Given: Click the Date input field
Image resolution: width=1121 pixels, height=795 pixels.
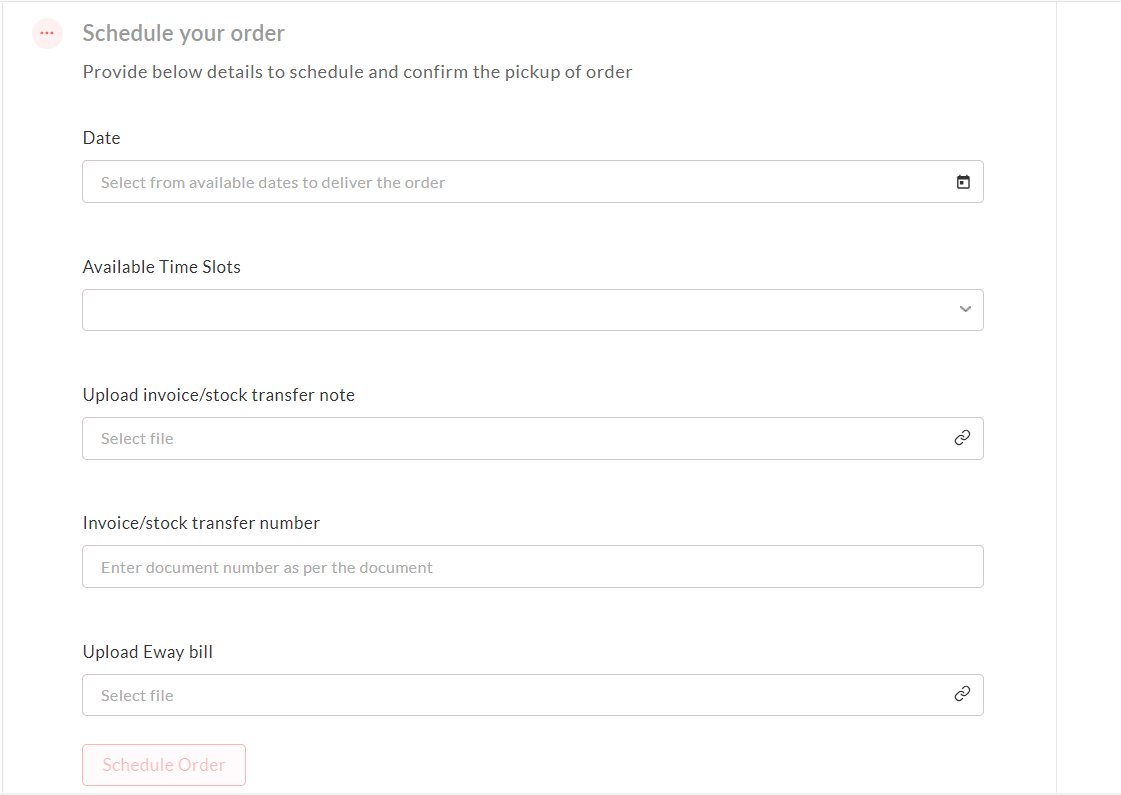Looking at the screenshot, I should (533, 182).
